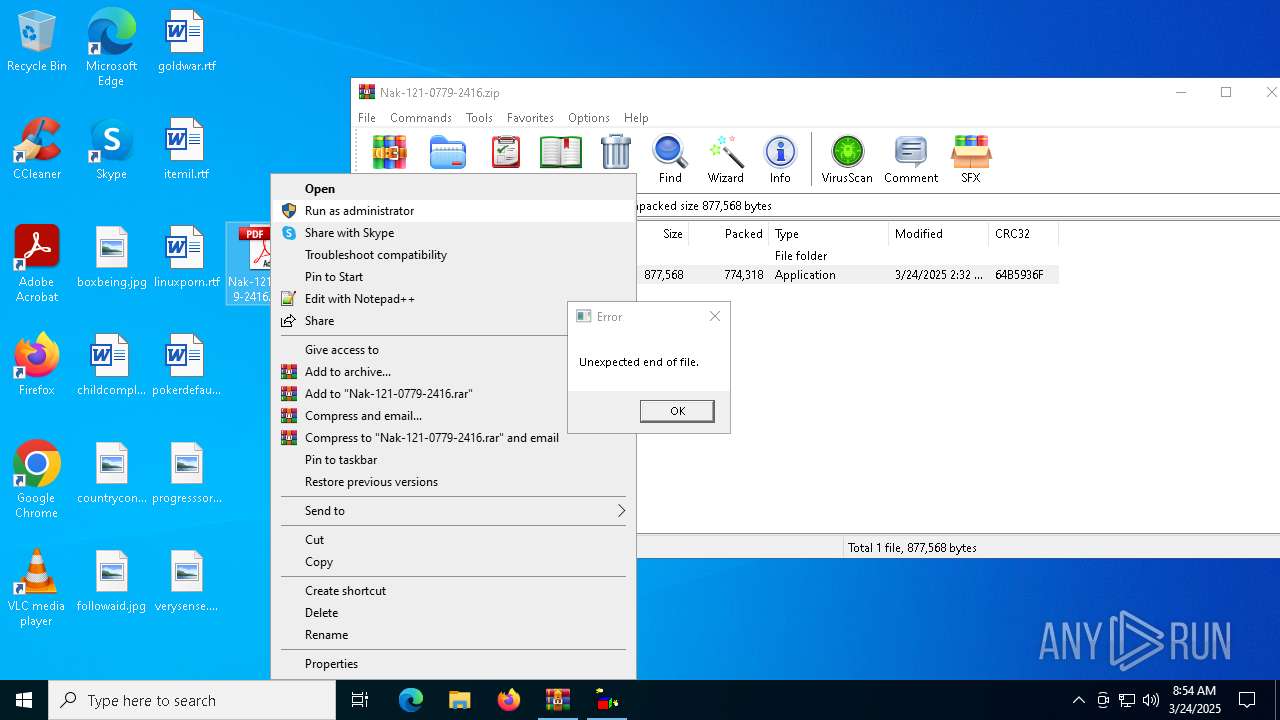Close the Error dialog with X
Viewport: 1280px width, 720px height.
tap(714, 316)
